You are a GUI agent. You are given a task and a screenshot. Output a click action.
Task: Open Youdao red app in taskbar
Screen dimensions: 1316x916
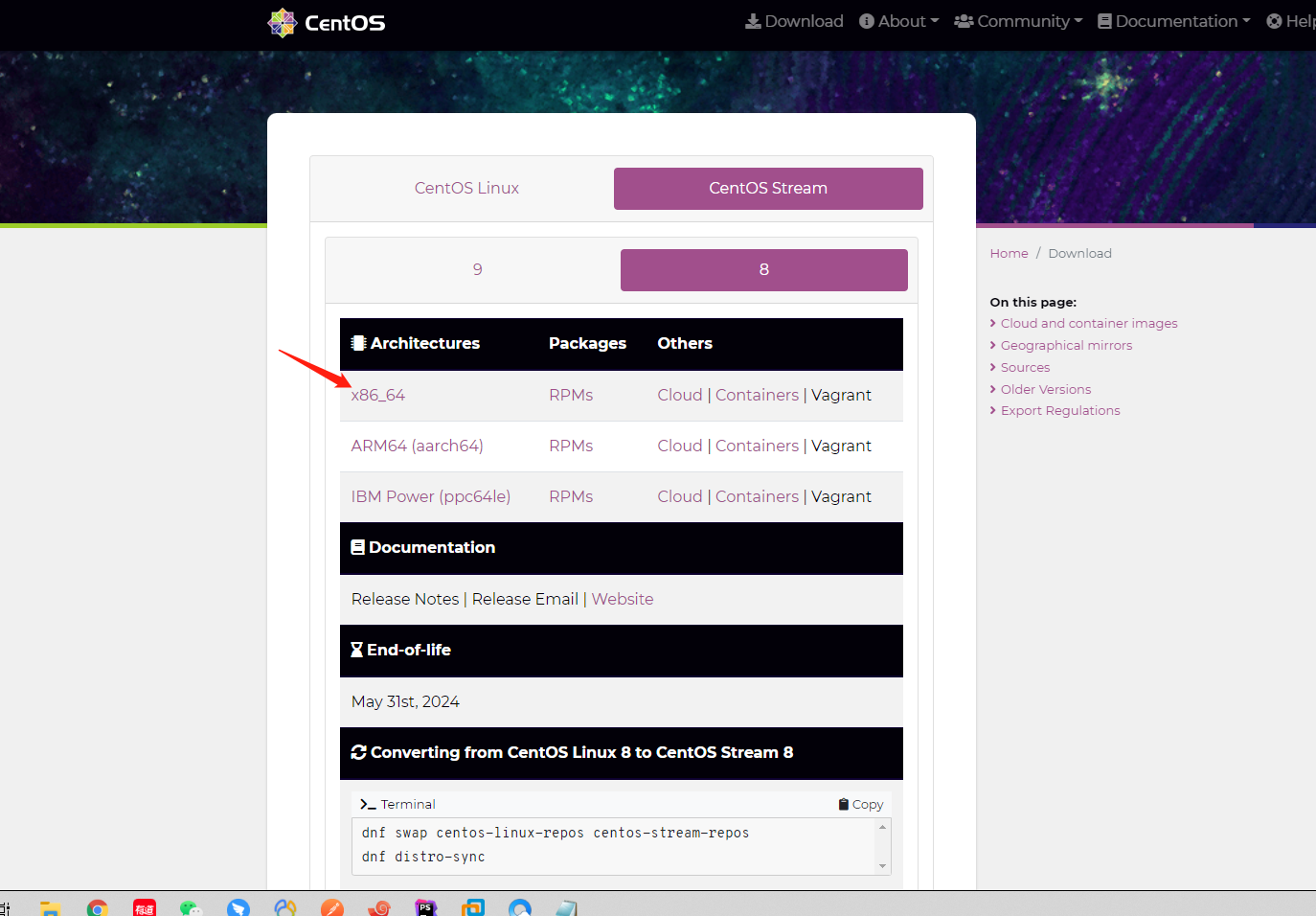pos(145,907)
